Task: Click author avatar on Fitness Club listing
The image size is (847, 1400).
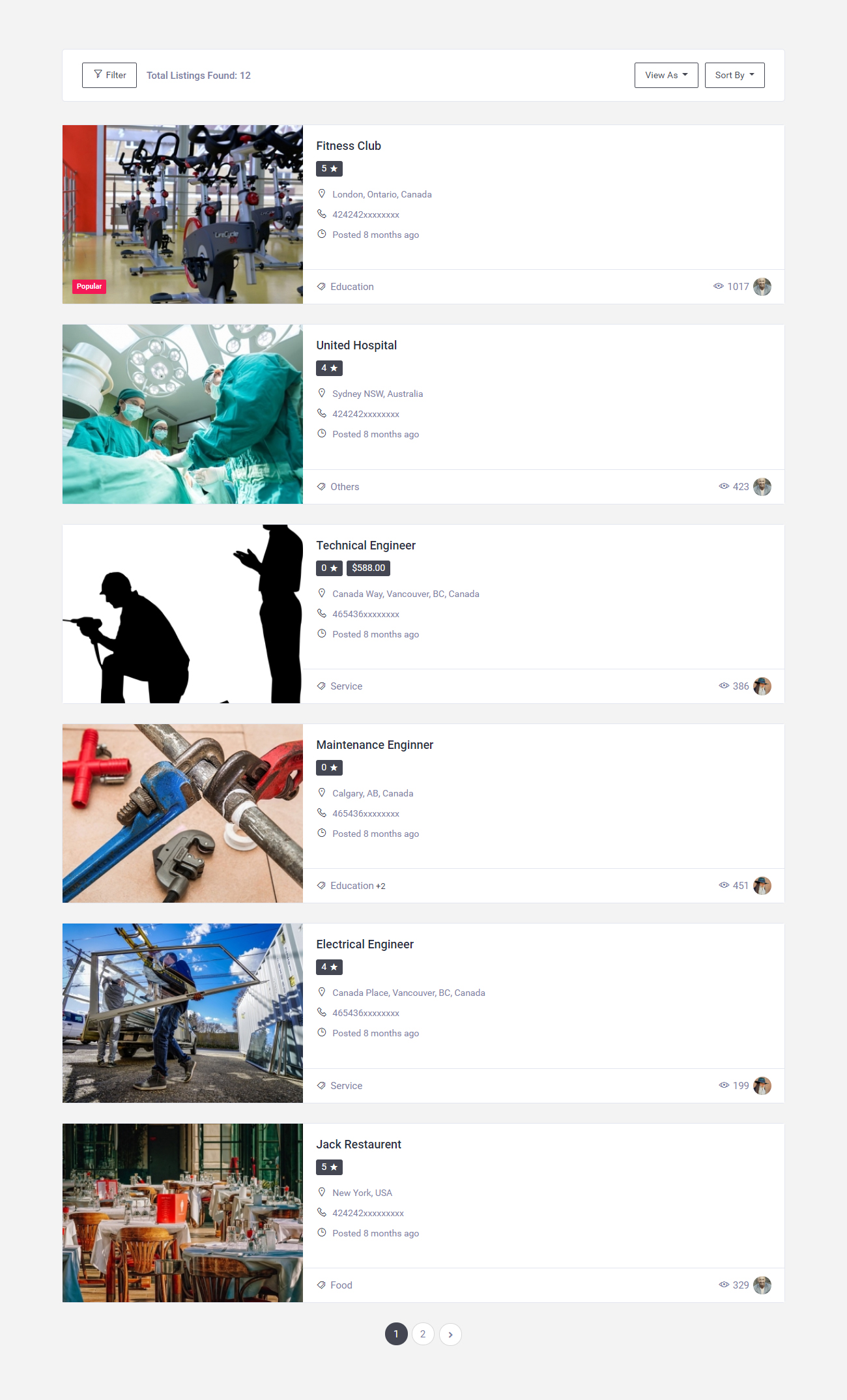Action: [x=762, y=287]
